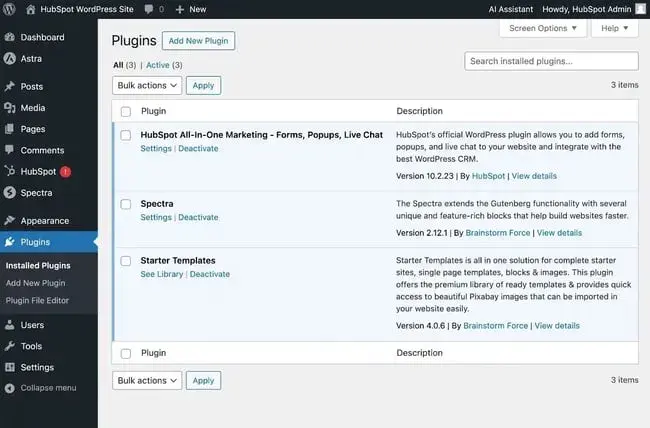The width and height of the screenshot is (650, 428).
Task: Deactivate the HubSpot All-In-One Marketing plugin
Action: click(198, 148)
